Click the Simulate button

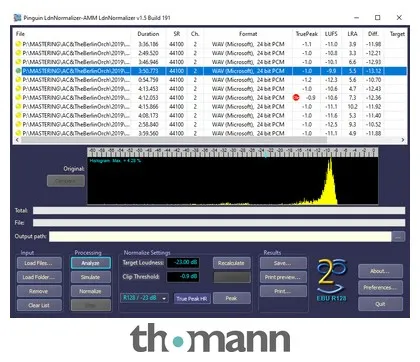pyautogui.click(x=91, y=277)
